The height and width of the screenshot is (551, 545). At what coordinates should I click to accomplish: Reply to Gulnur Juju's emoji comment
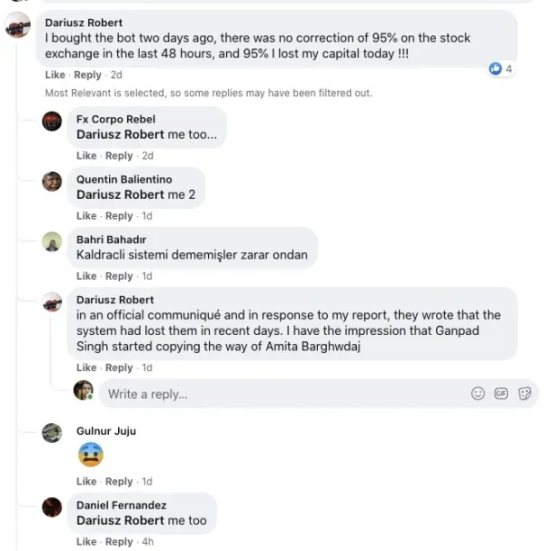coord(119,481)
